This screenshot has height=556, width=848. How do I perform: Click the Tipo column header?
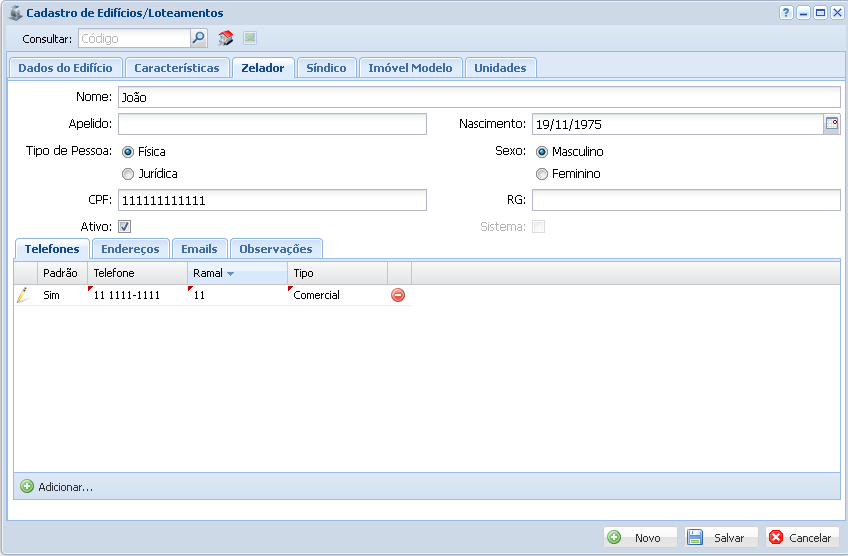pyautogui.click(x=337, y=273)
